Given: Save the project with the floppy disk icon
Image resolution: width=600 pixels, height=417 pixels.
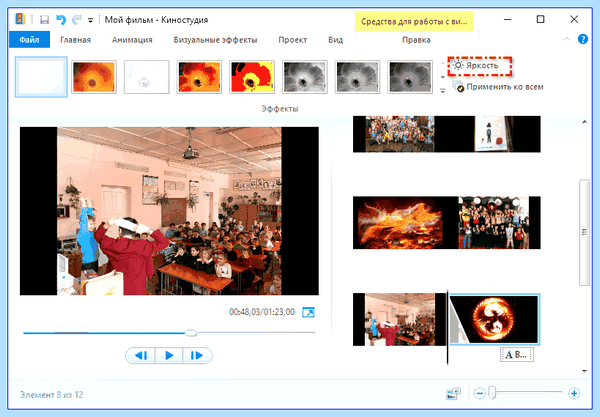Looking at the screenshot, I should click(x=44, y=20).
